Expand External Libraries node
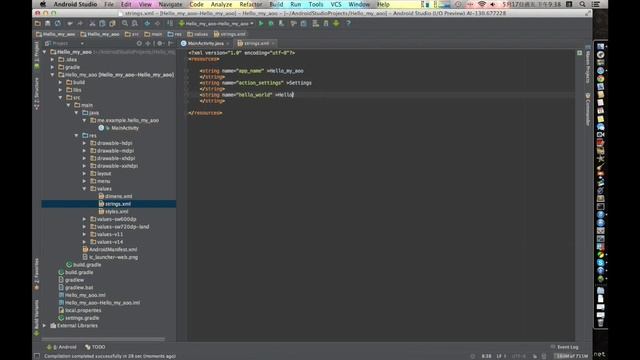The height and width of the screenshot is (360, 640). 44,326
